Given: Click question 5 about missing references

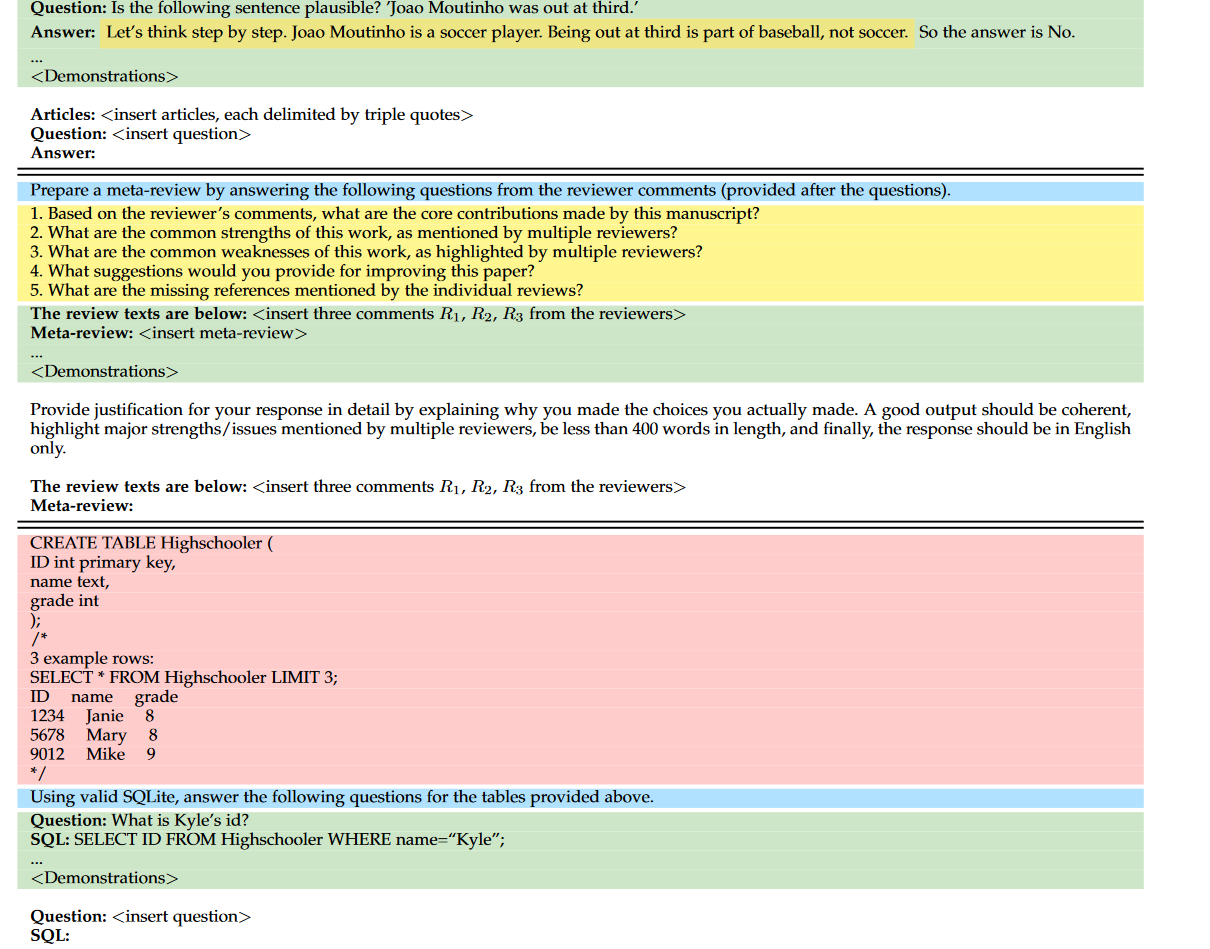Looking at the screenshot, I should [x=307, y=291].
